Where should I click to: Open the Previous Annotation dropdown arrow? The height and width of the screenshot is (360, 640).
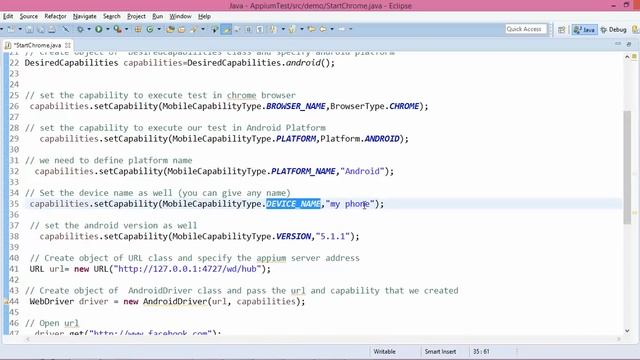coord(302,29)
